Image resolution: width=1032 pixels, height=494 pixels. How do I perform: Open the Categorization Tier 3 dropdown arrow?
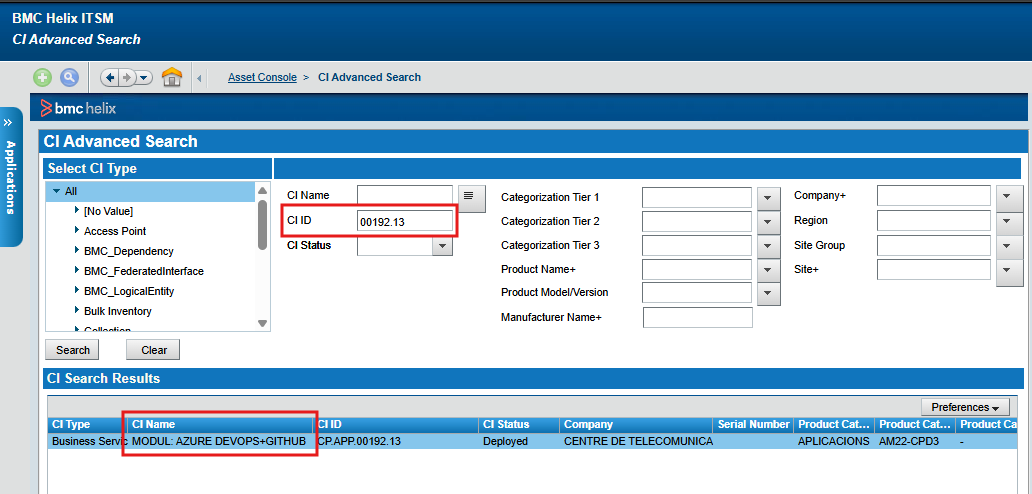pyautogui.click(x=768, y=247)
